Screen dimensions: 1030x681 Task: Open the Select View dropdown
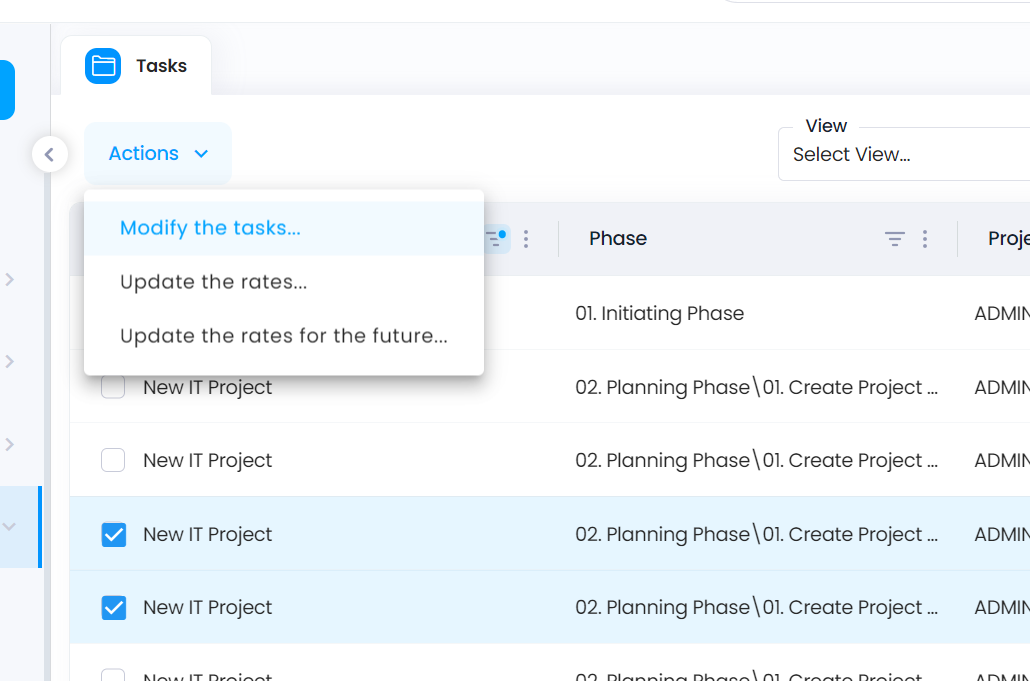tap(904, 154)
